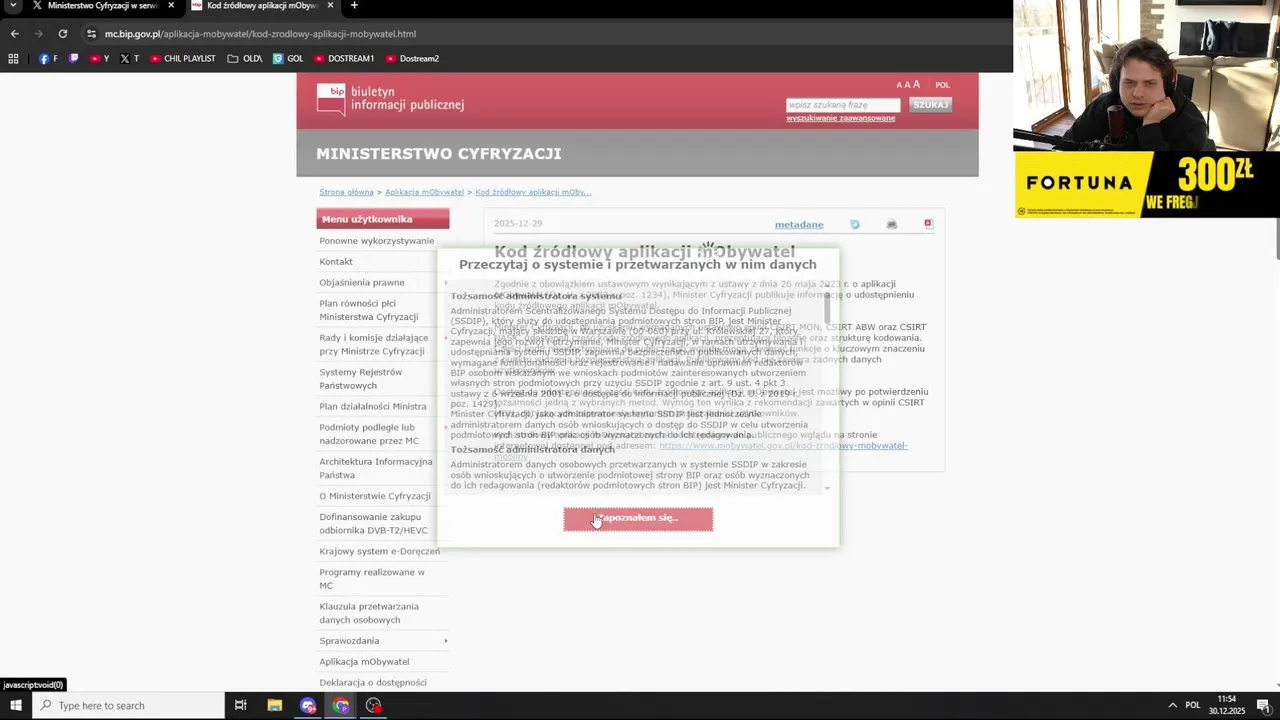Screen dimensions: 1280x720
Task: Open wyszukiwanie zaawansowane link
Action: [840, 118]
